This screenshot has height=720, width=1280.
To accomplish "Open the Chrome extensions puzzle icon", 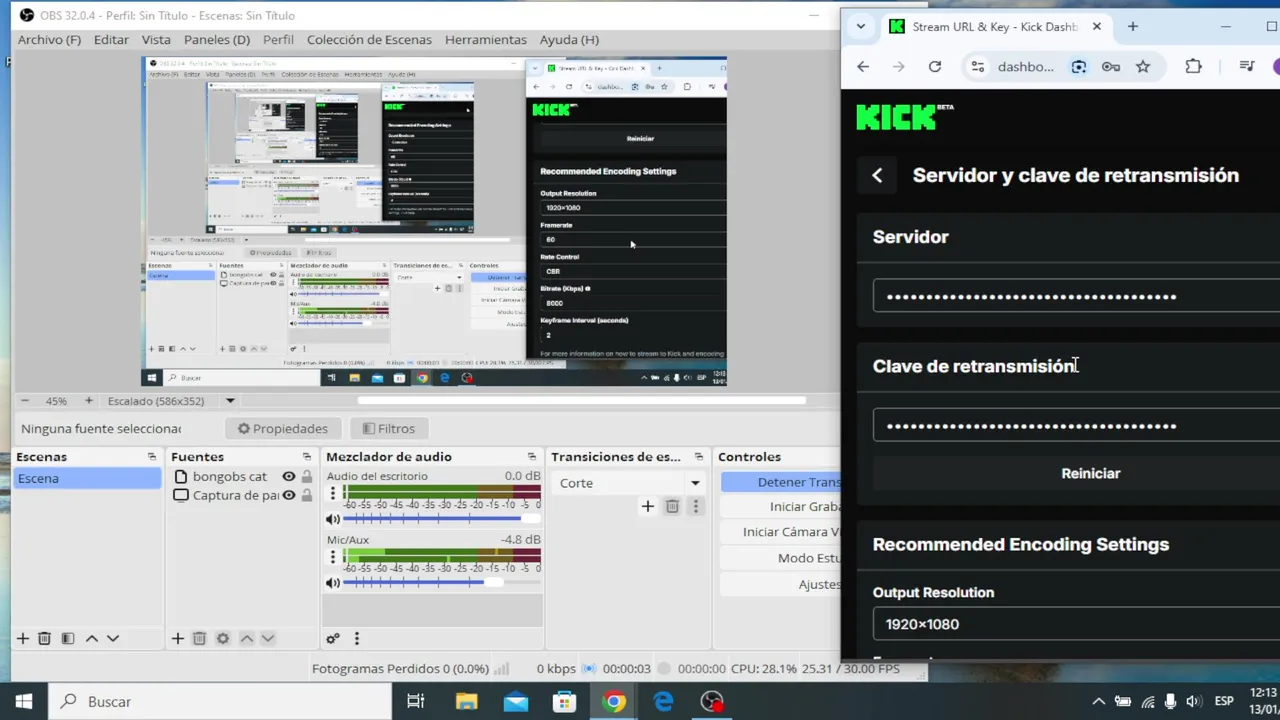I will click(x=1193, y=66).
